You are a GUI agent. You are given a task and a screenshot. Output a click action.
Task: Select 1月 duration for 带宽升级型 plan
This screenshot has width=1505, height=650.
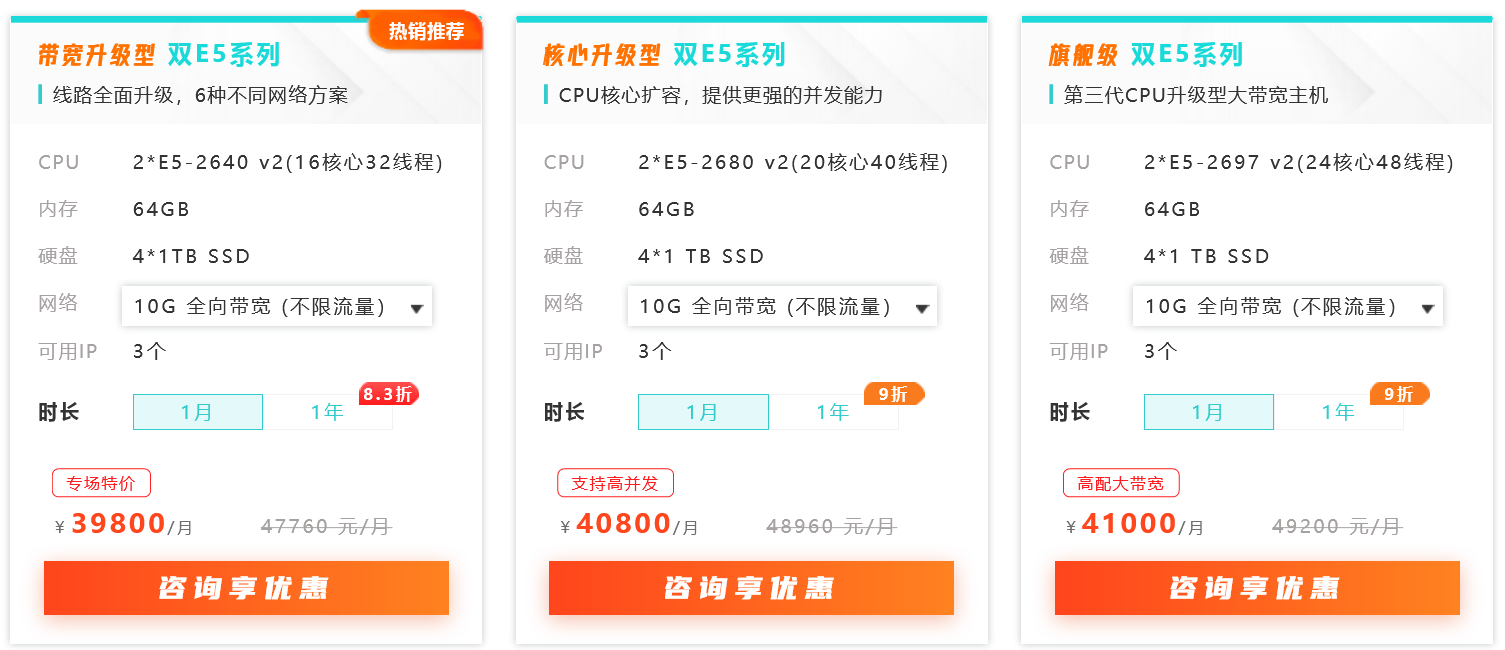click(x=198, y=412)
